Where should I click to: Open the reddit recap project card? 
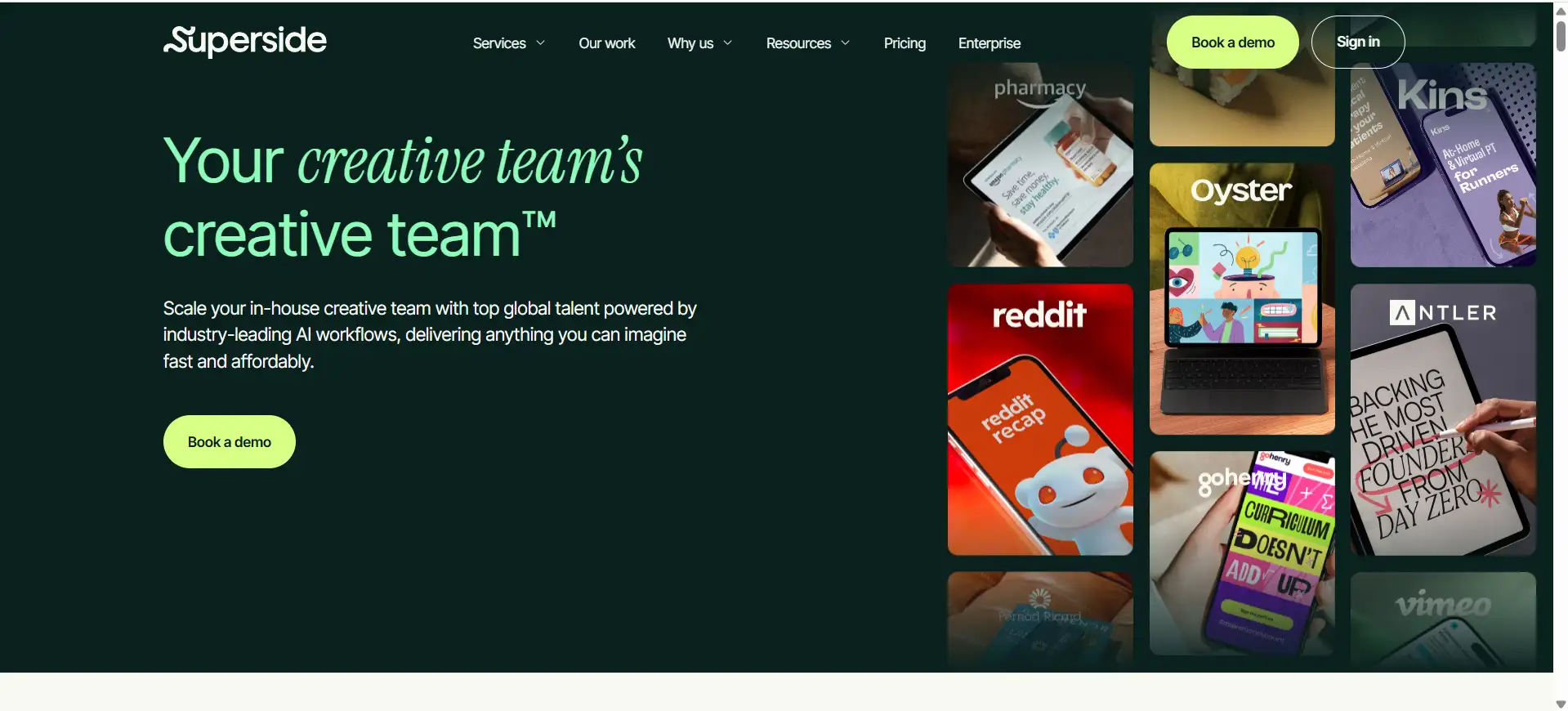(1040, 419)
